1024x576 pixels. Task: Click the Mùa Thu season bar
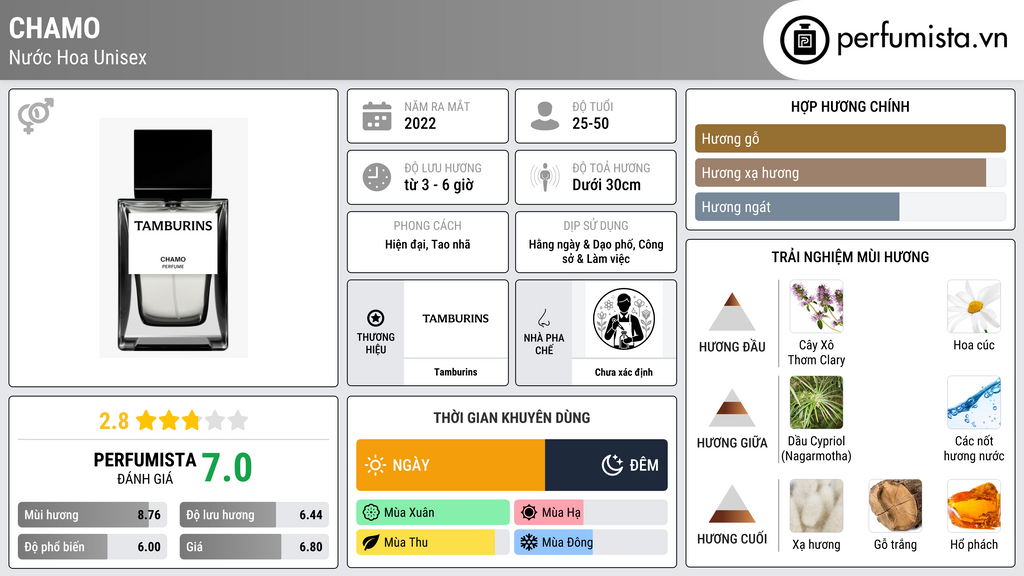pyautogui.click(x=433, y=542)
